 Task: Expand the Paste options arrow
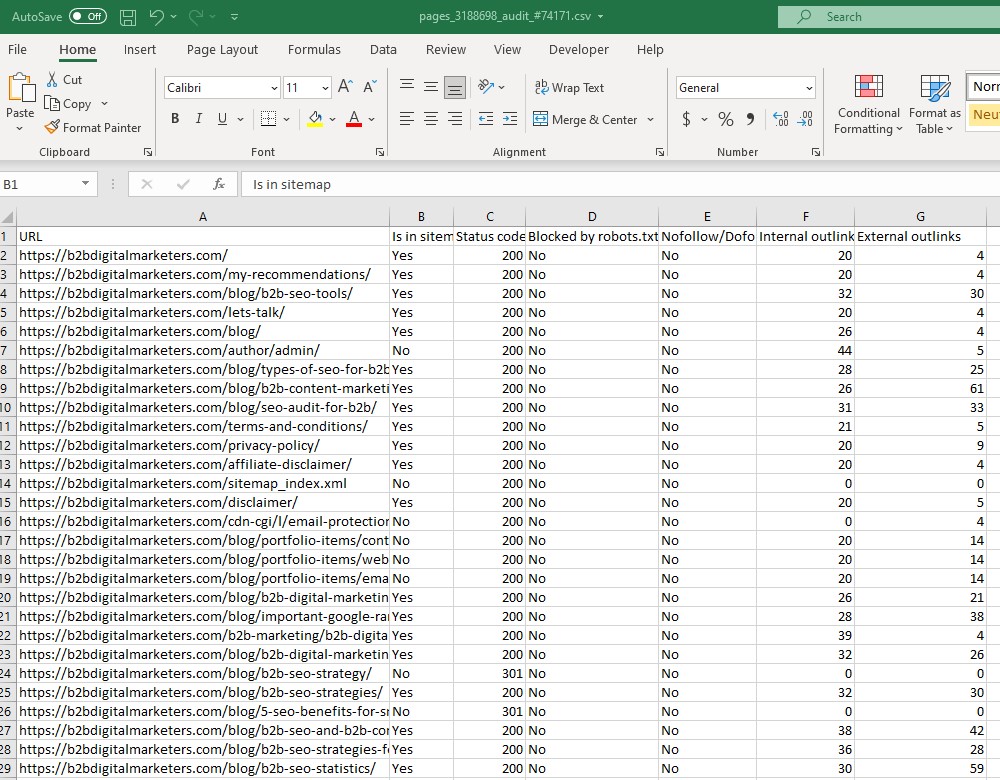(x=19, y=128)
